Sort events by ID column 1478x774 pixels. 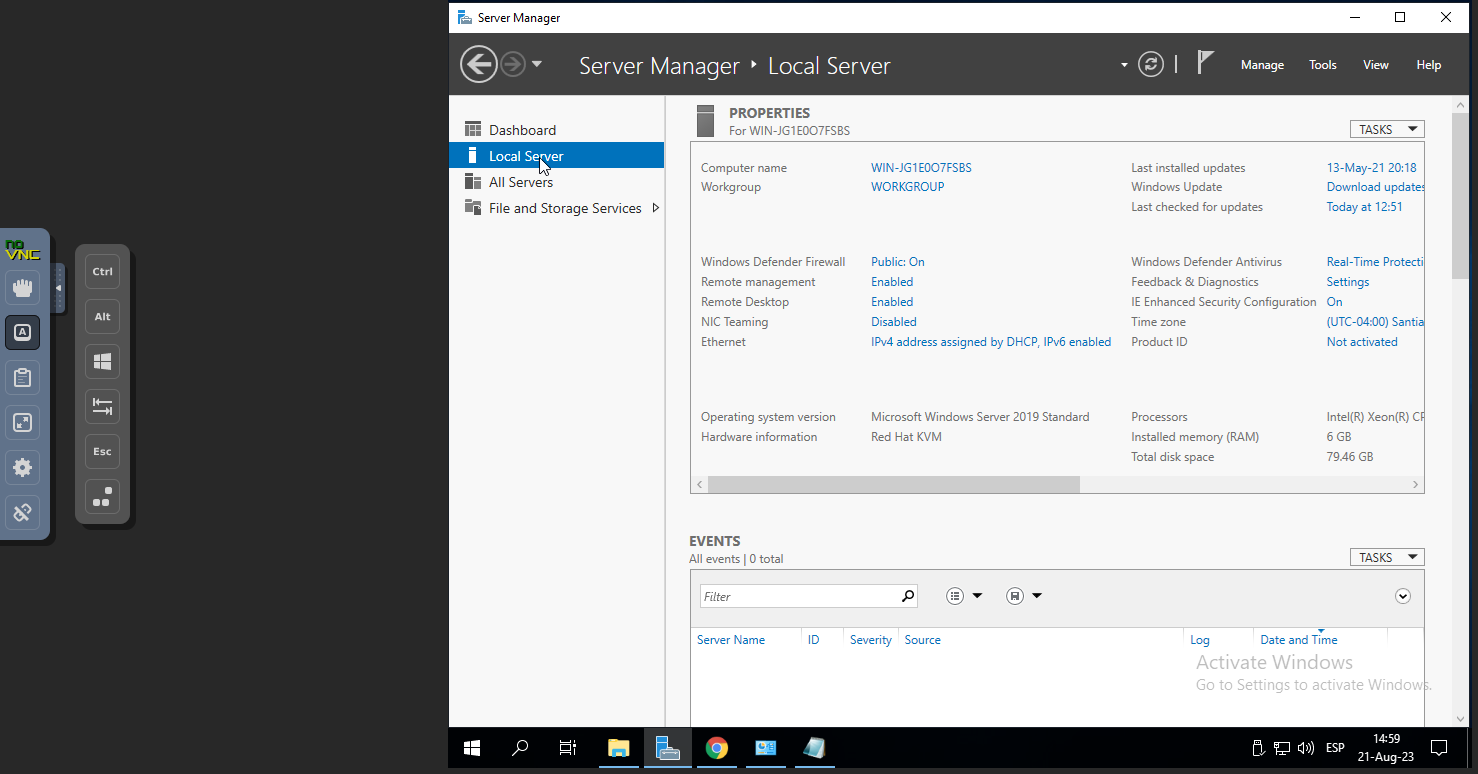coord(813,640)
